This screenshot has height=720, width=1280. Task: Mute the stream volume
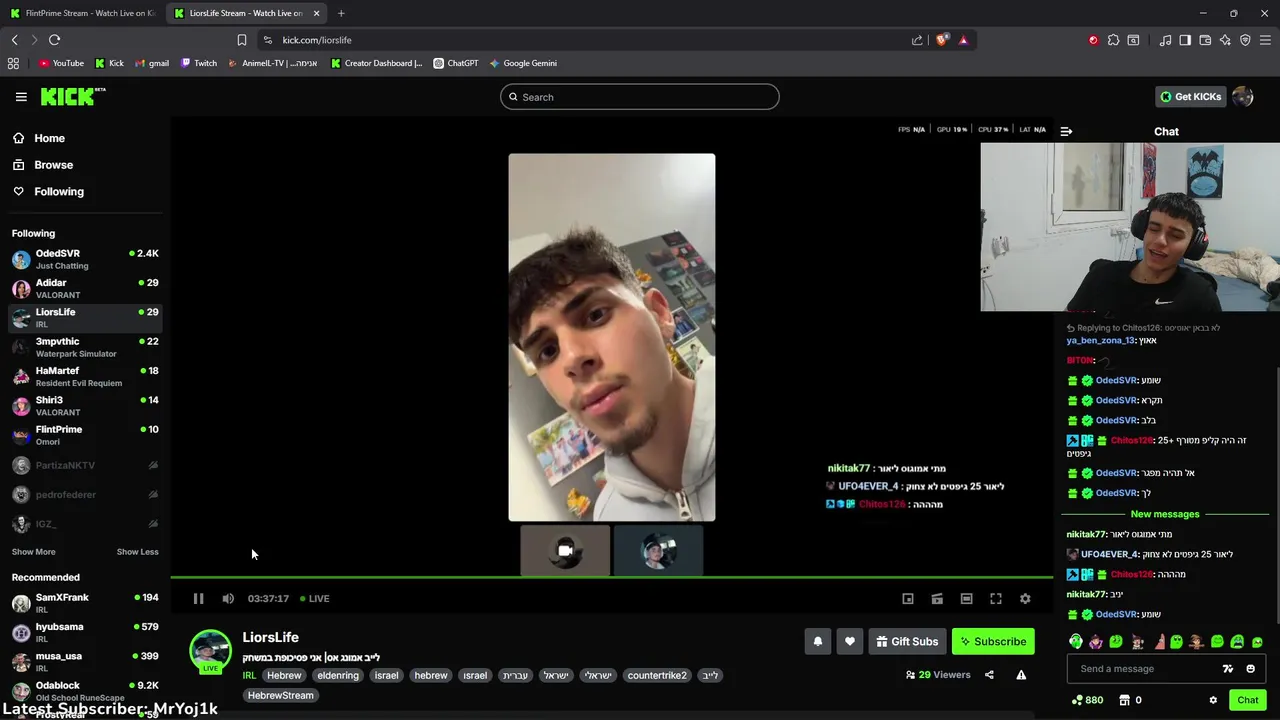click(x=228, y=598)
